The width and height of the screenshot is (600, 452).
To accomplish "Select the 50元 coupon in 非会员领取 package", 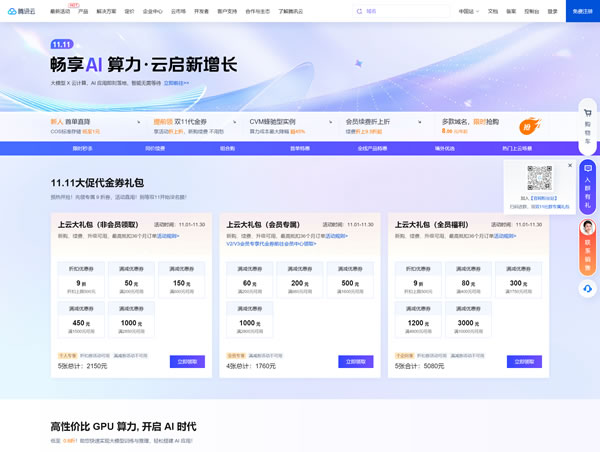I will point(131,280).
